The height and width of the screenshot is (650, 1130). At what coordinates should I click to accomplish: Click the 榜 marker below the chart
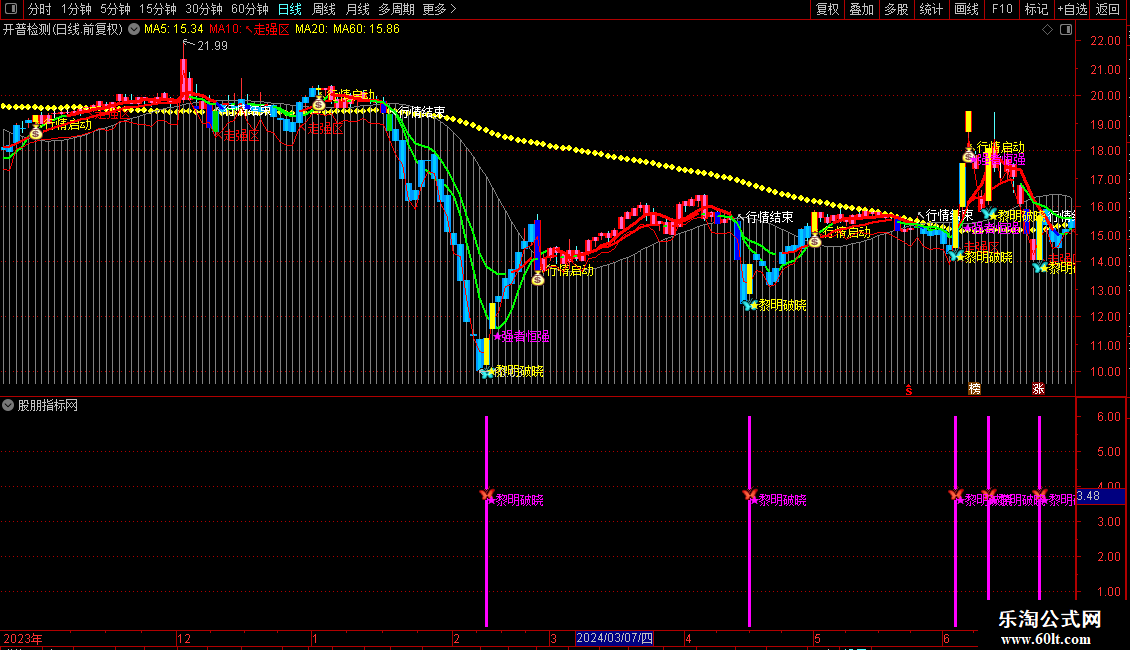(974, 389)
